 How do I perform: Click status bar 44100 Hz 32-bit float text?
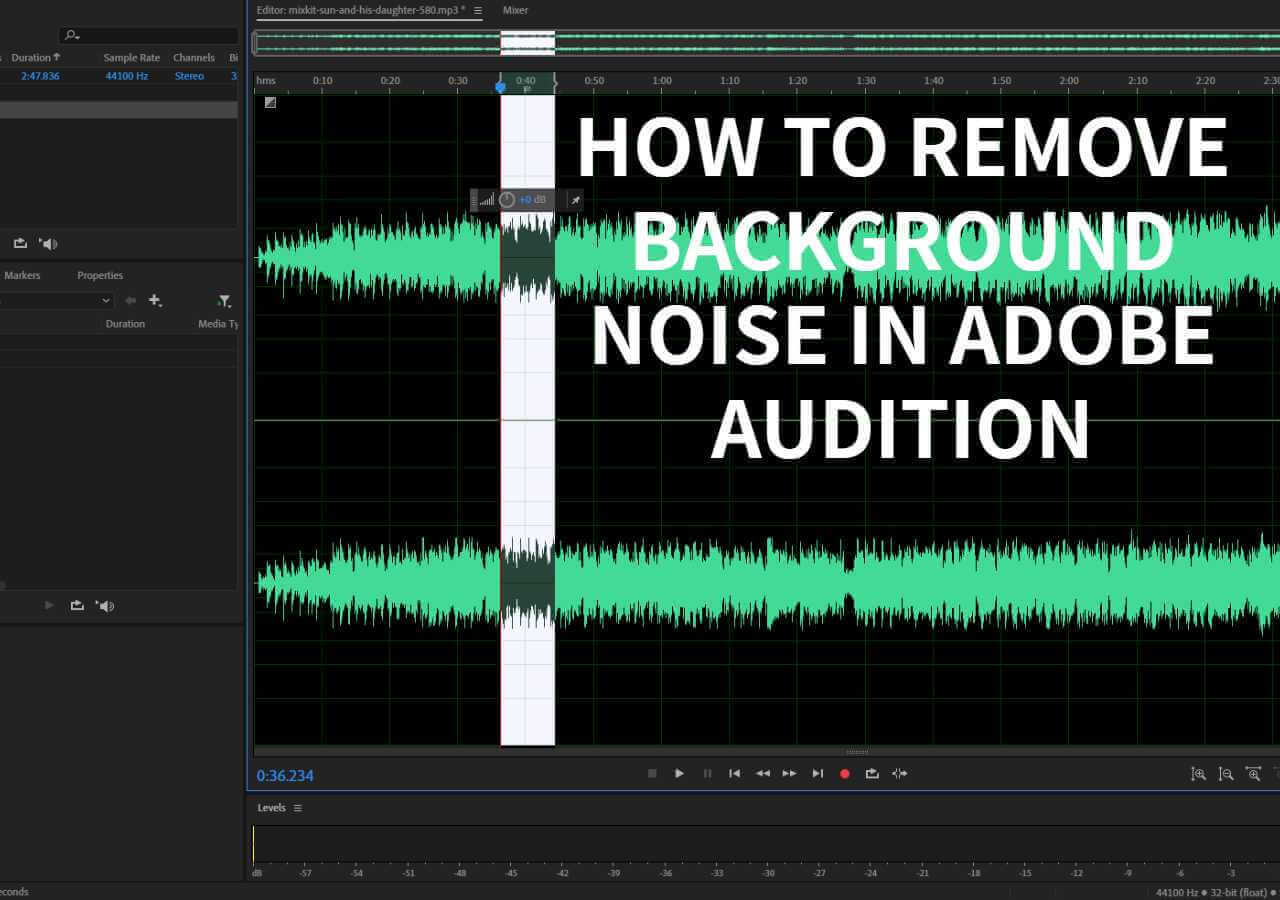(x=1211, y=892)
